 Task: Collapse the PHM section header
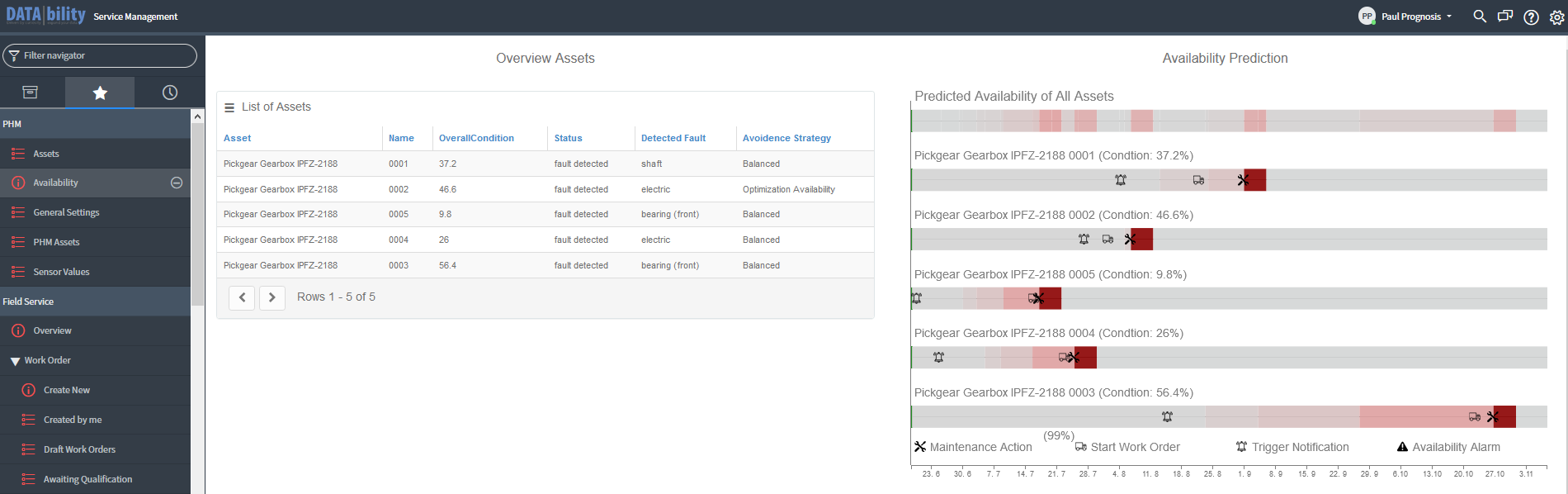[95, 124]
